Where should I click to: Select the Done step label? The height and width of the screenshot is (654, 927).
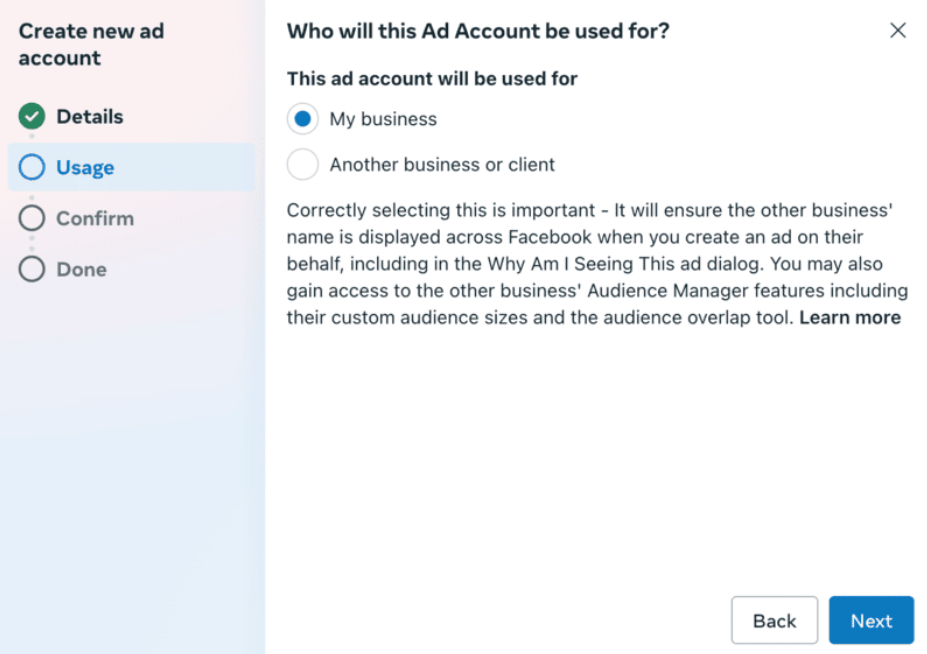click(81, 269)
